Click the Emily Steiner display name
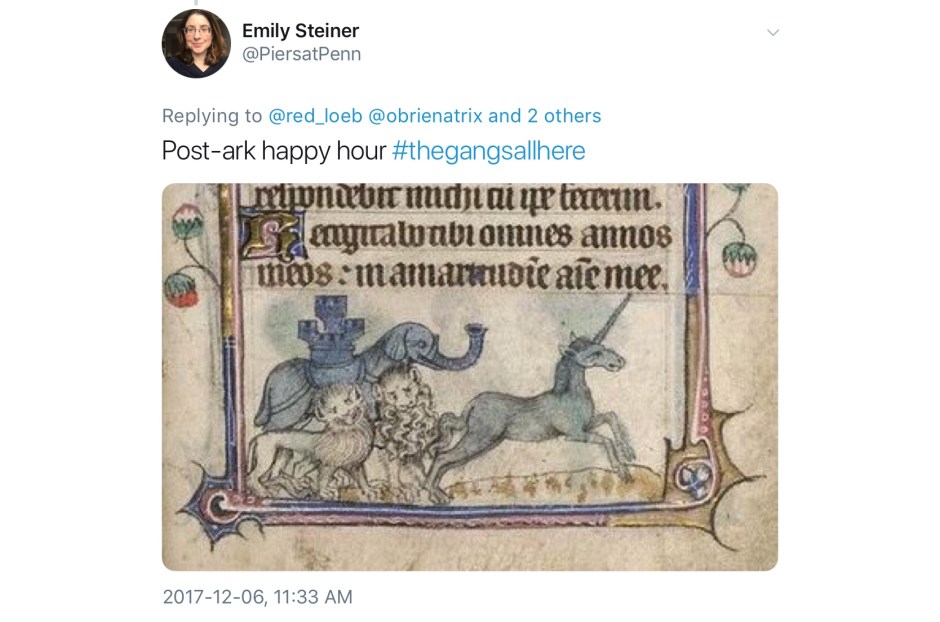 pos(300,31)
